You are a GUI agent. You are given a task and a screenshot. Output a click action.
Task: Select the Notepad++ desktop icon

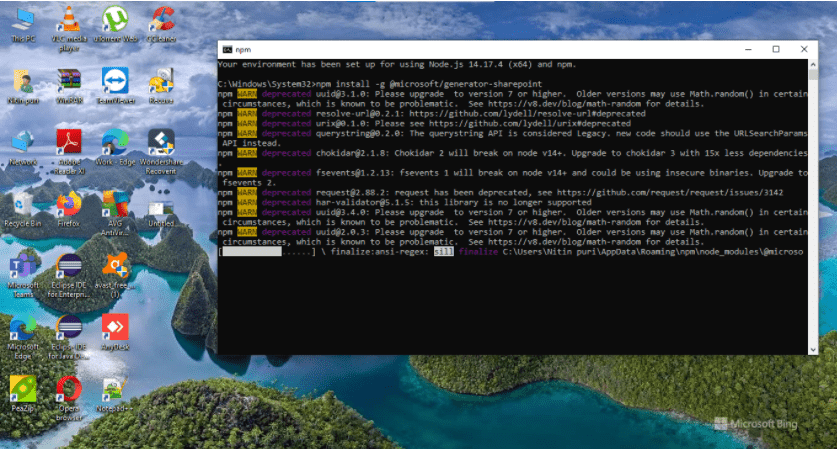tap(115, 388)
